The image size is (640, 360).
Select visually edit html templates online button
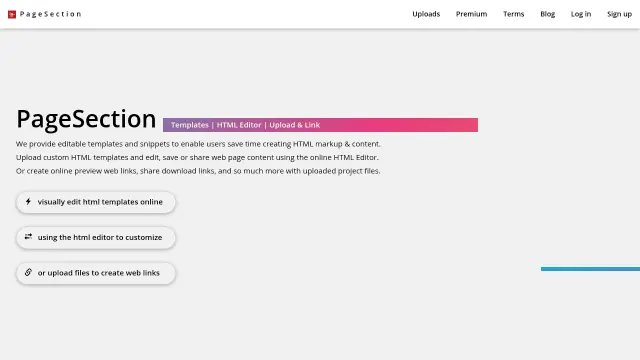[96, 202]
